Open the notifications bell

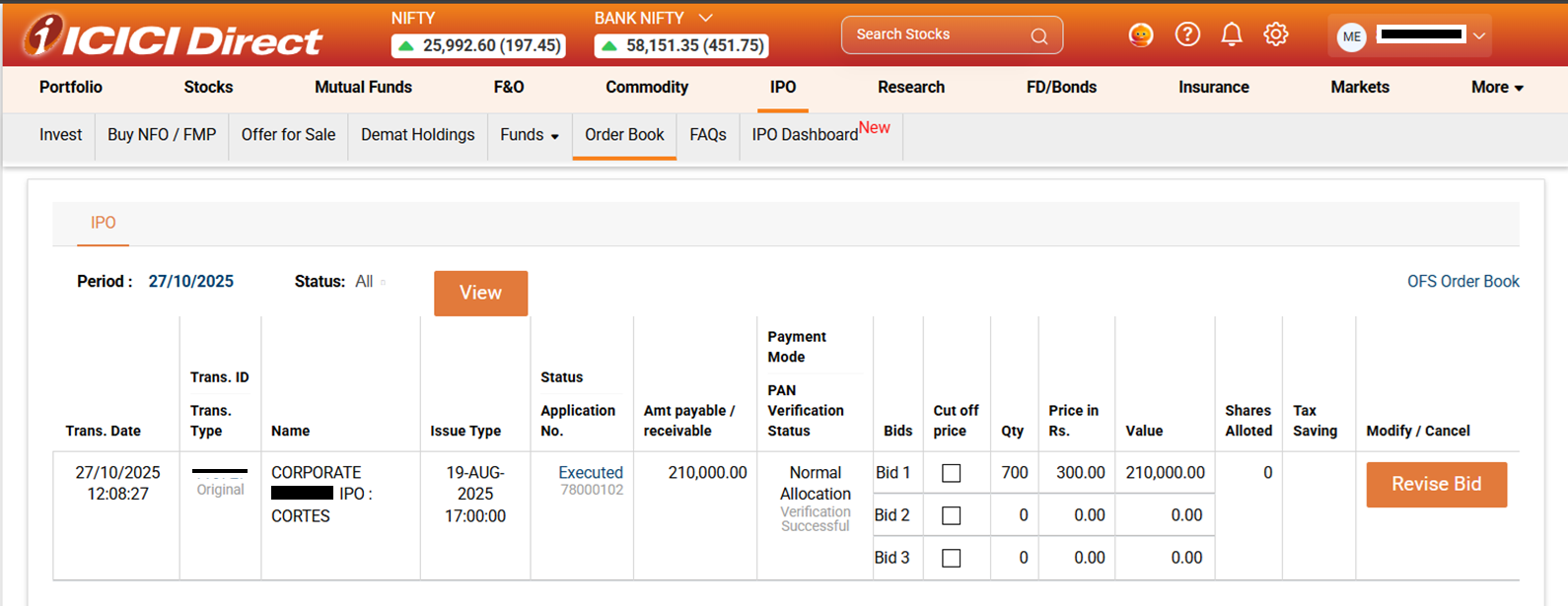pos(1232,34)
